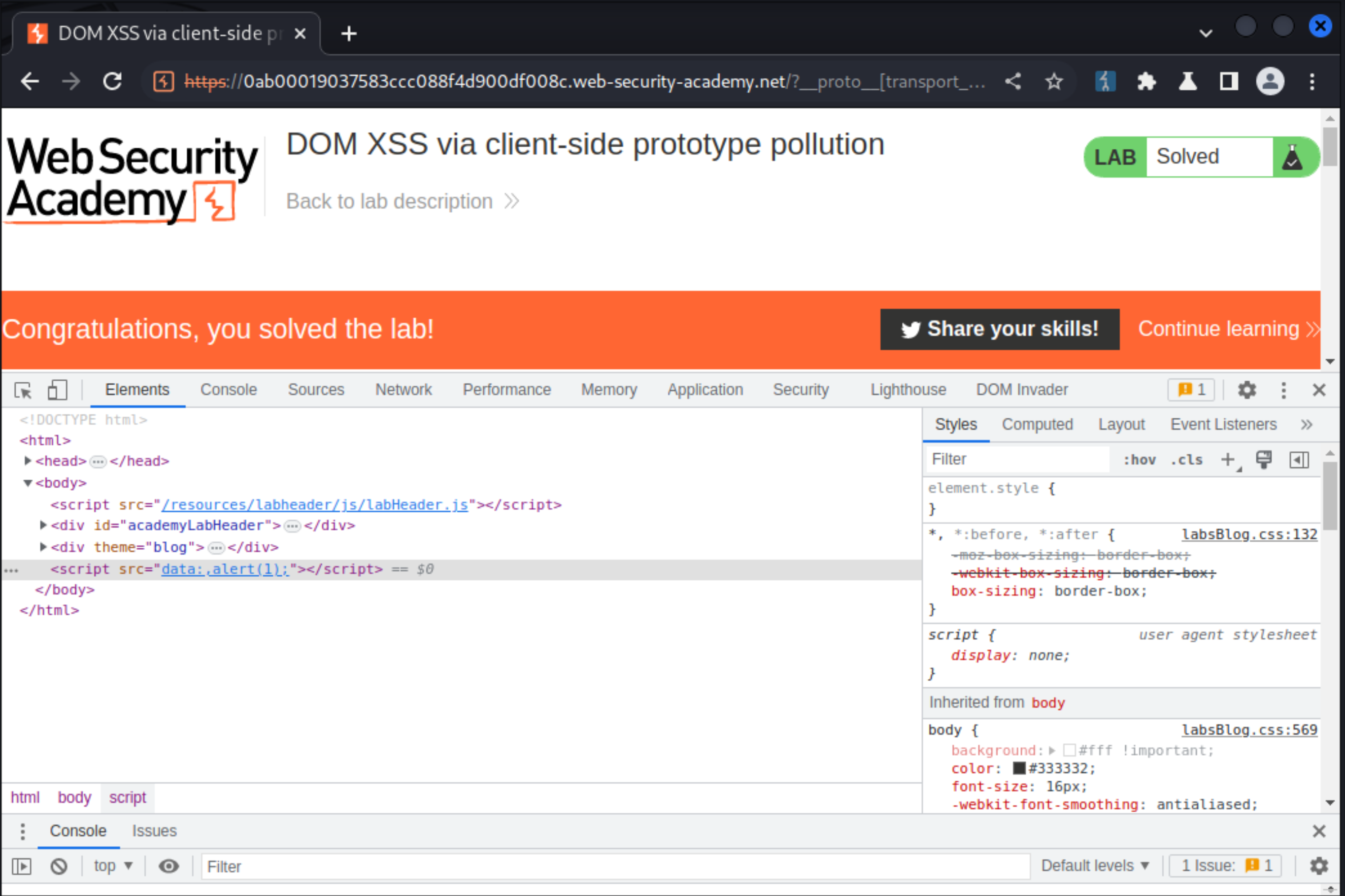
Task: Open the #333332 color swatch
Action: tap(1019, 768)
